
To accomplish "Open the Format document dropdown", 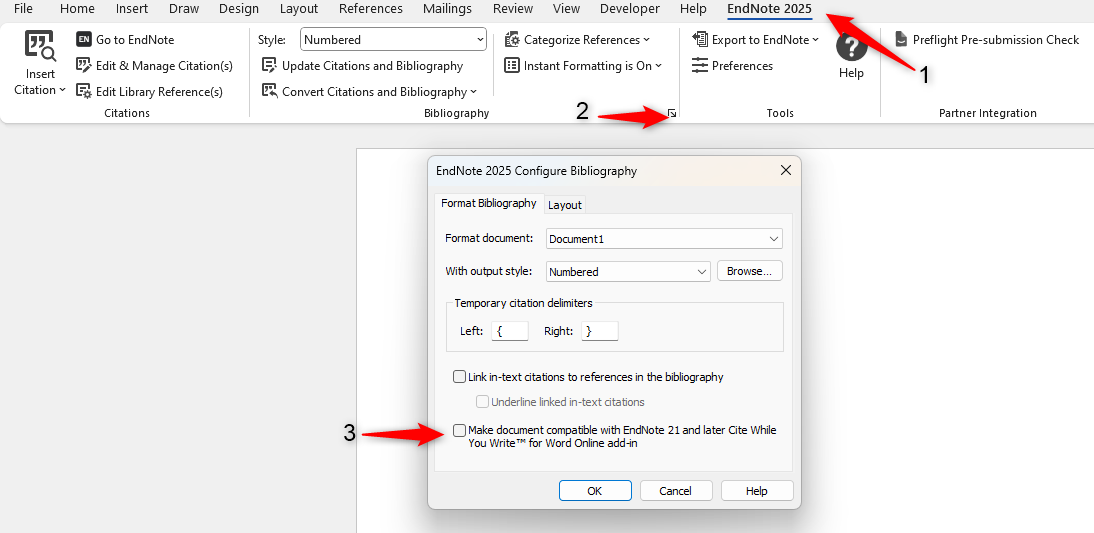I will coord(773,239).
